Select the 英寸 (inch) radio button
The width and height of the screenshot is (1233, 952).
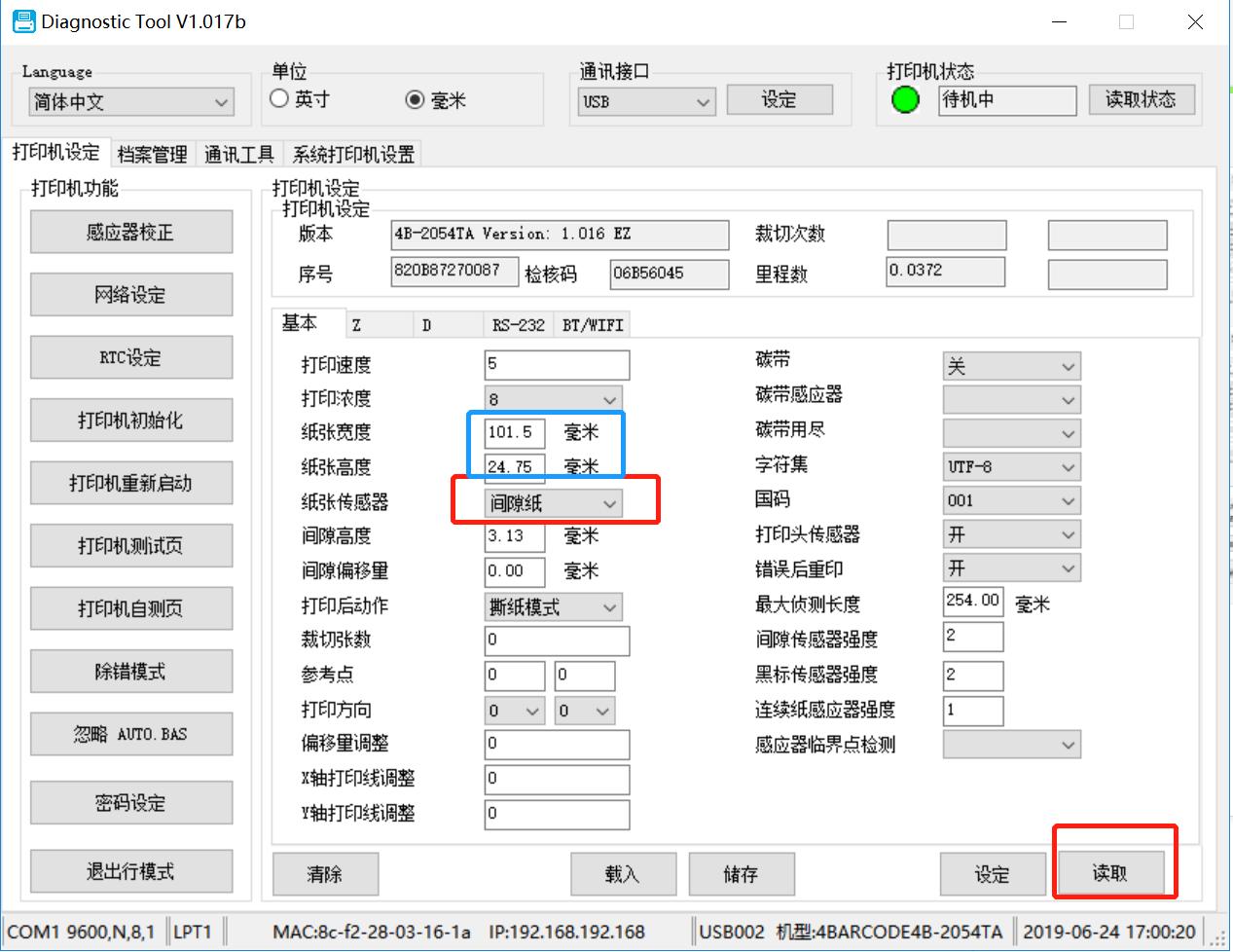(x=280, y=98)
